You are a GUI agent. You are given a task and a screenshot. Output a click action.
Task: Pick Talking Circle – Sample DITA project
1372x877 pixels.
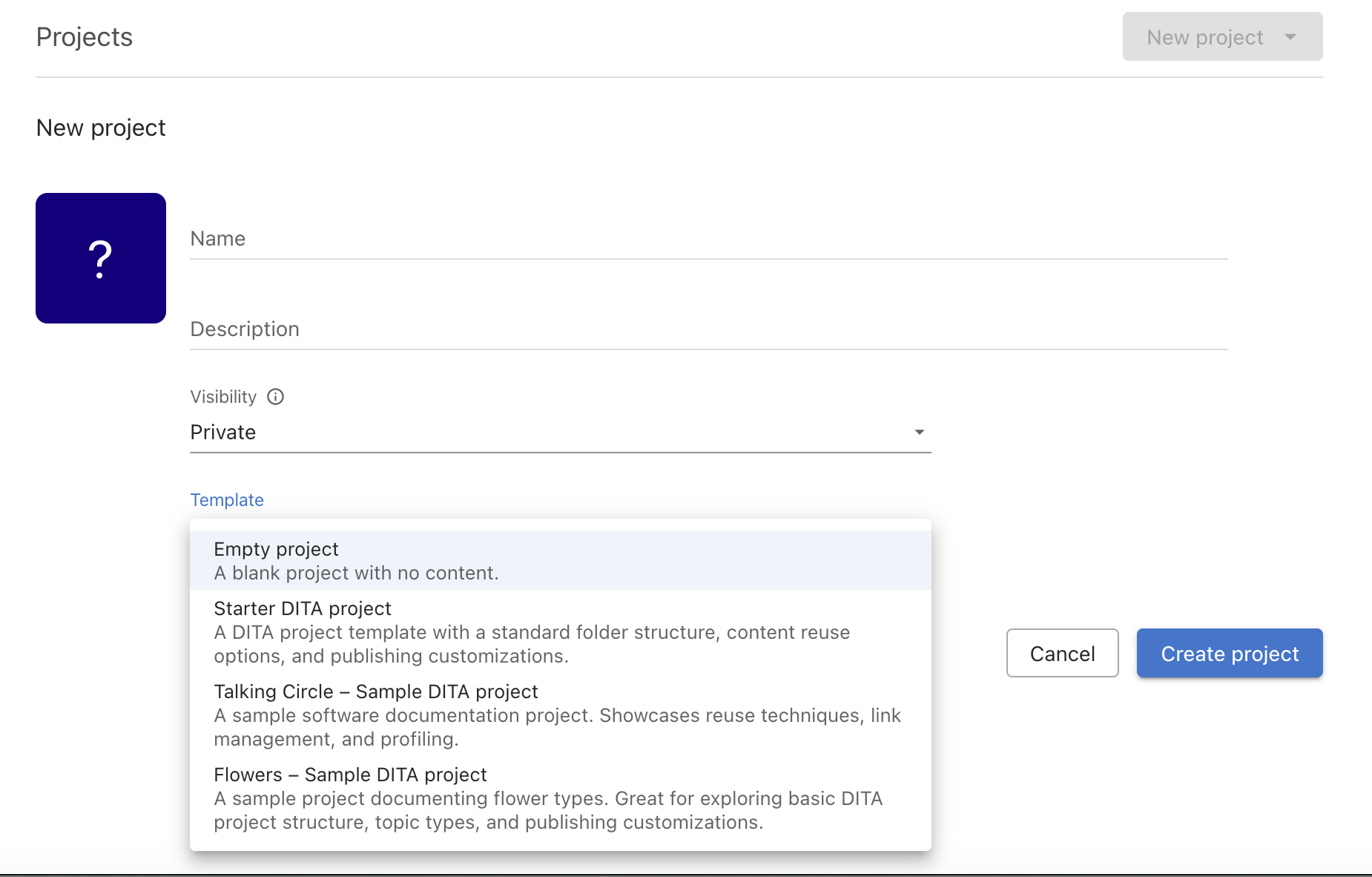[x=375, y=692]
